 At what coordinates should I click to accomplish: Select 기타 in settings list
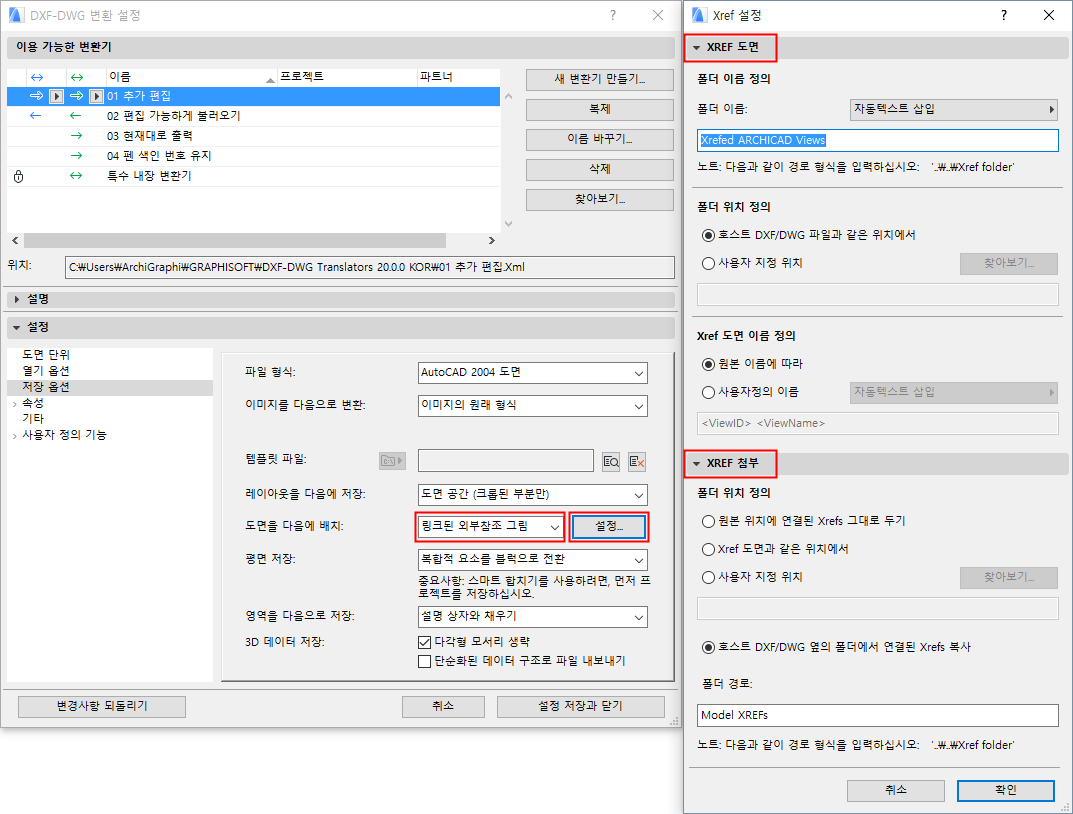tap(33, 419)
